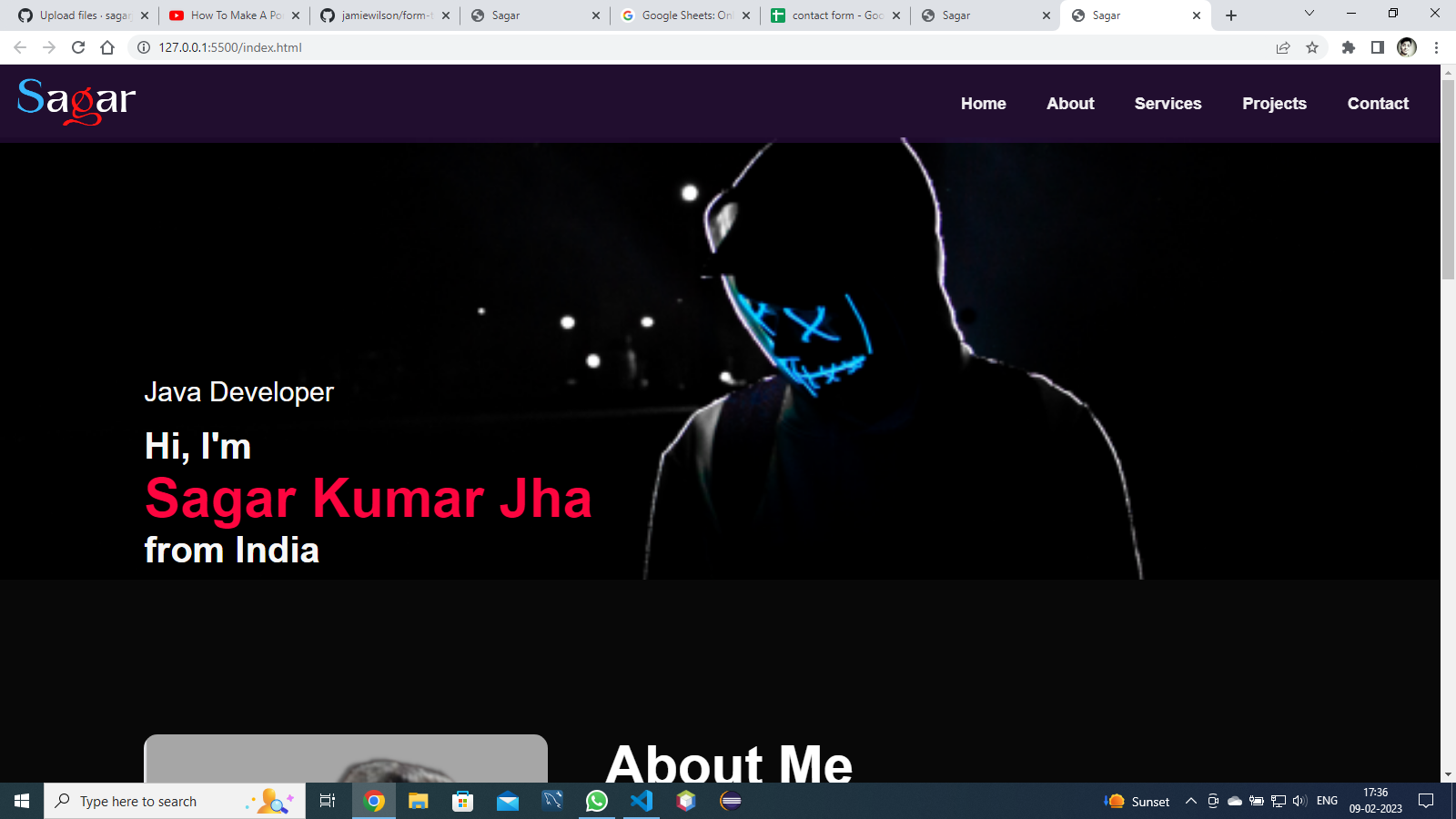Screen dimensions: 1456x819
Task: Show hidden system tray icons
Action: pos(1190,801)
